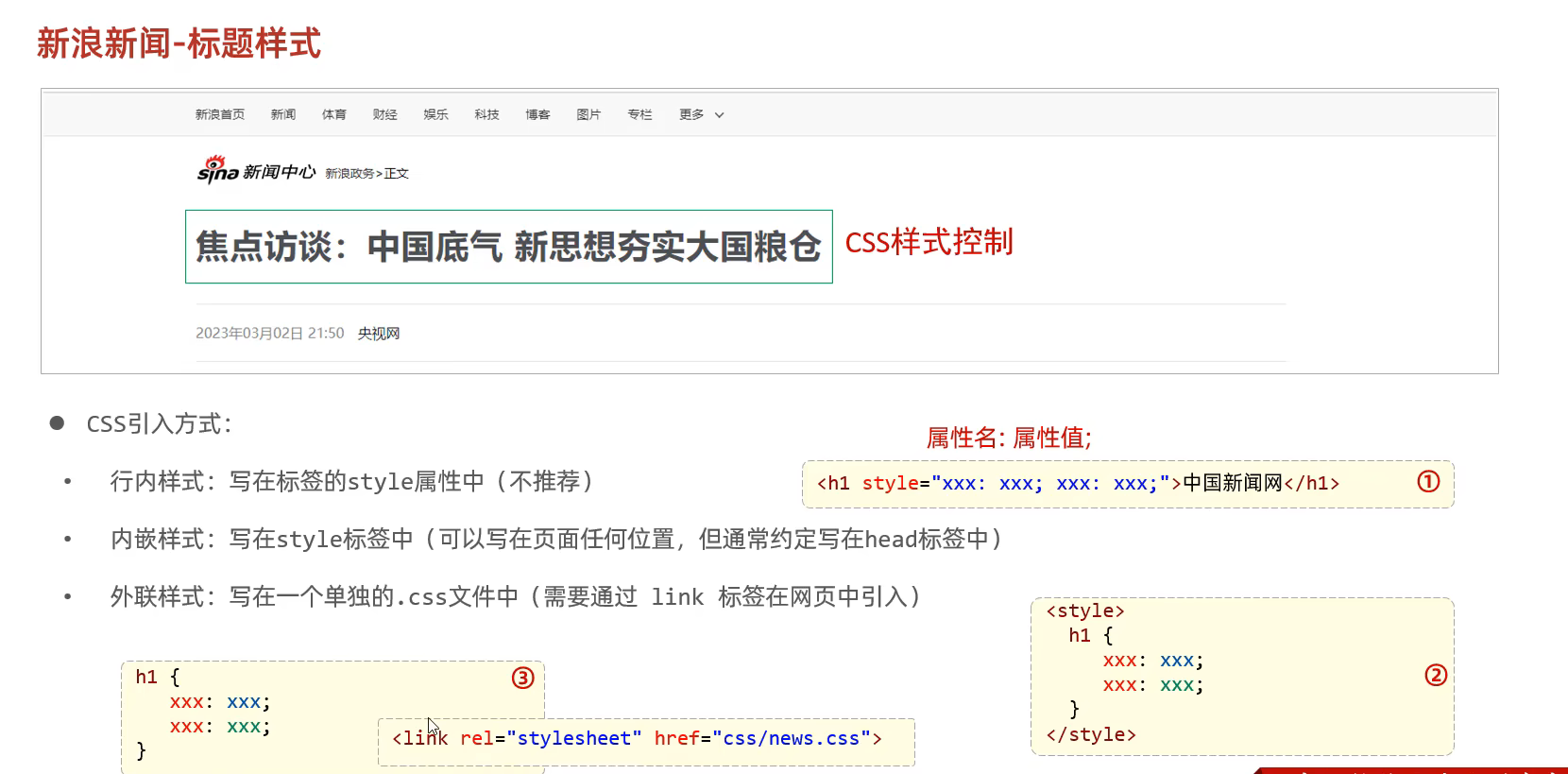Follow the 新浪政务 breadcrumb link
Screen dimensions: 1568x774
(x=349, y=174)
